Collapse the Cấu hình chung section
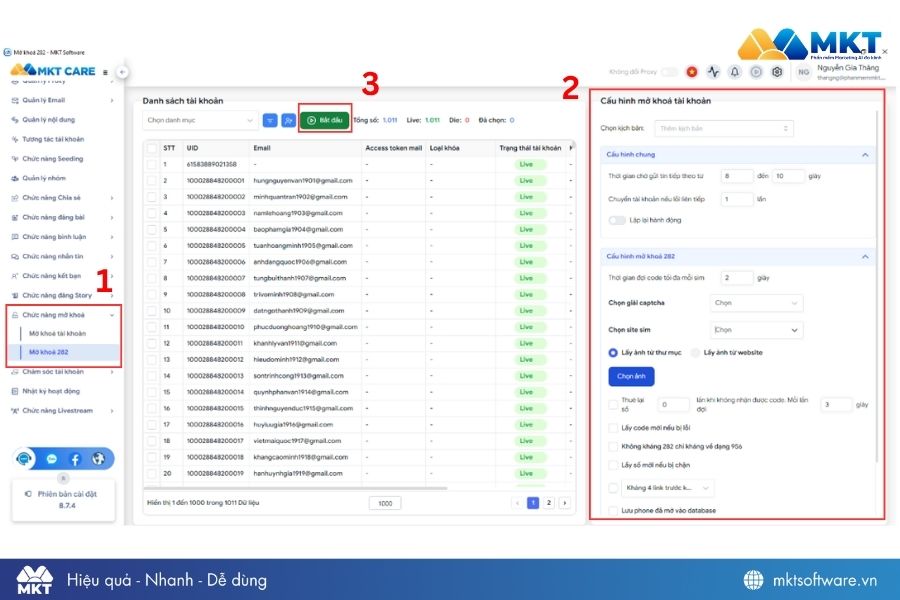Viewport: 900px width, 600px height. pos(865,154)
